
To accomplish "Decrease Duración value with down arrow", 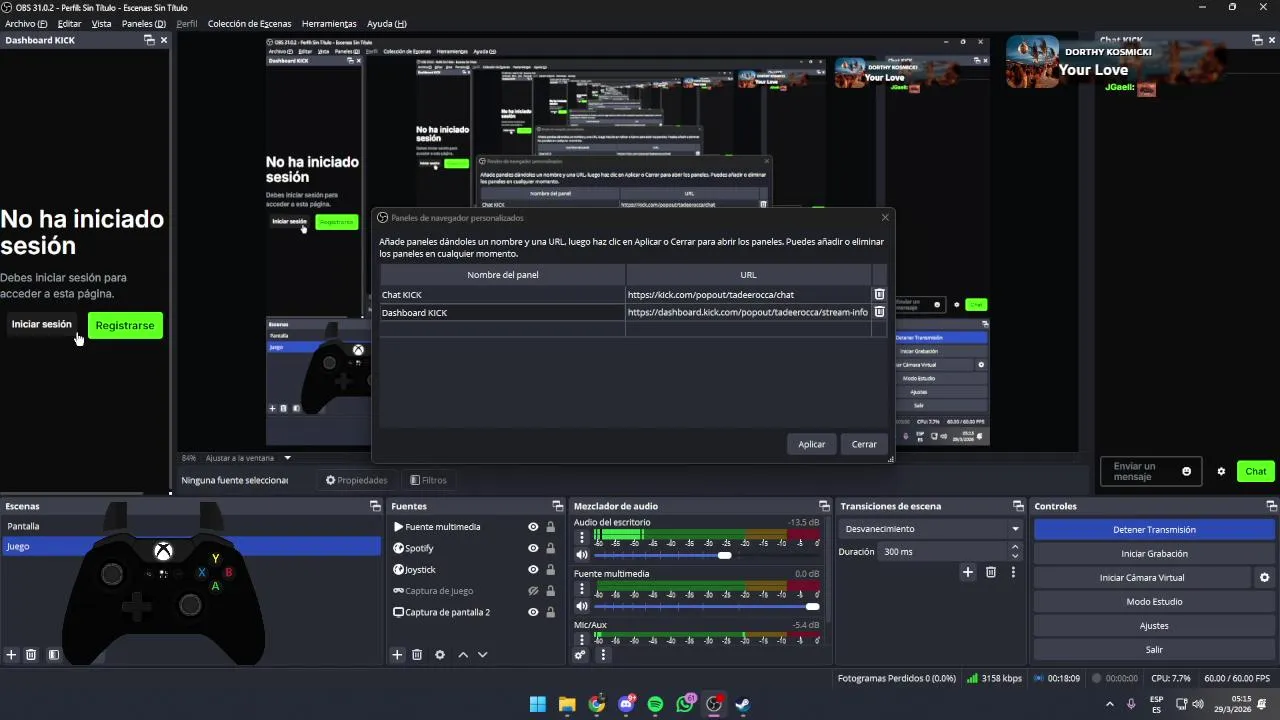I will click(x=1015, y=556).
